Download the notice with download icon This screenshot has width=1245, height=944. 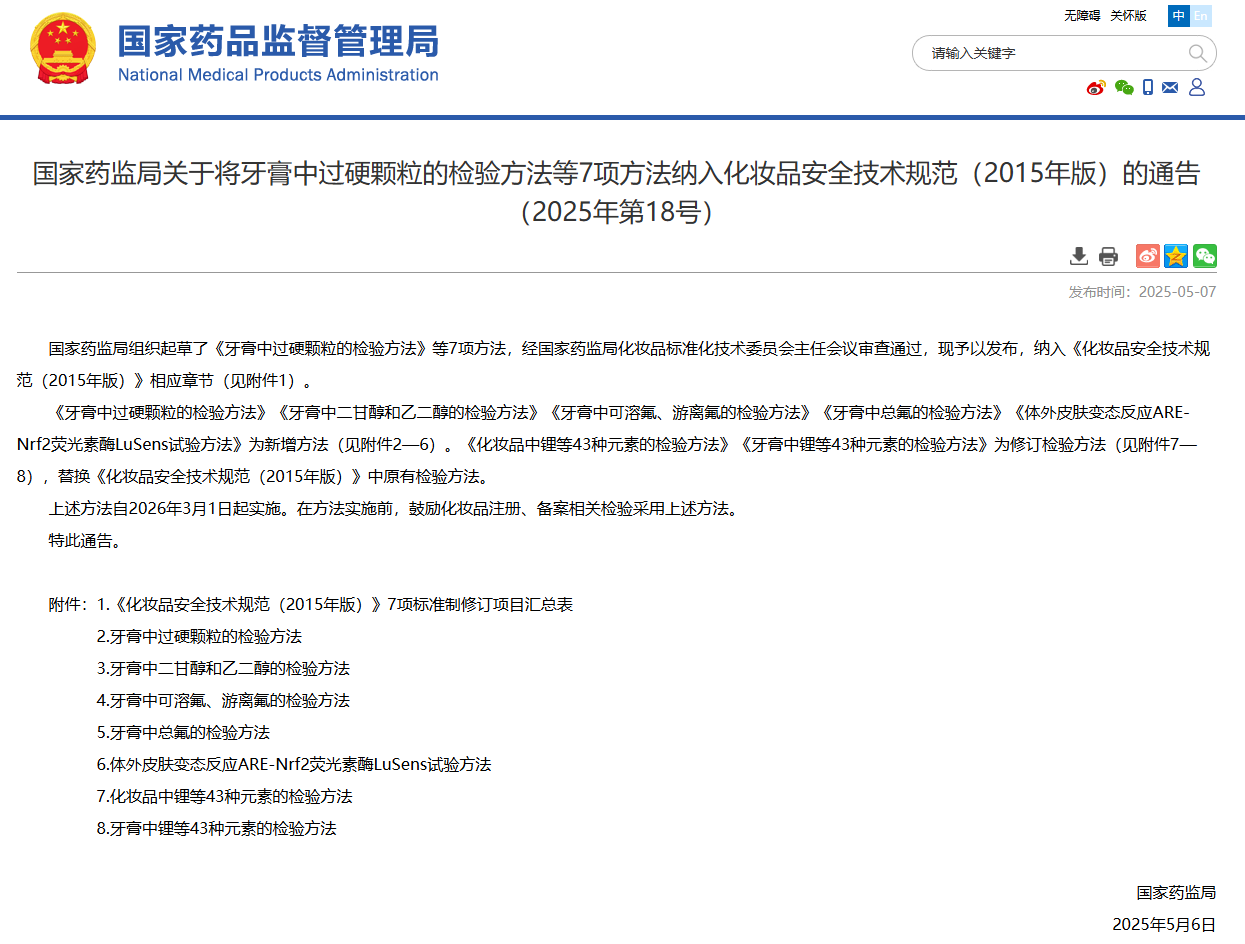click(x=1079, y=256)
